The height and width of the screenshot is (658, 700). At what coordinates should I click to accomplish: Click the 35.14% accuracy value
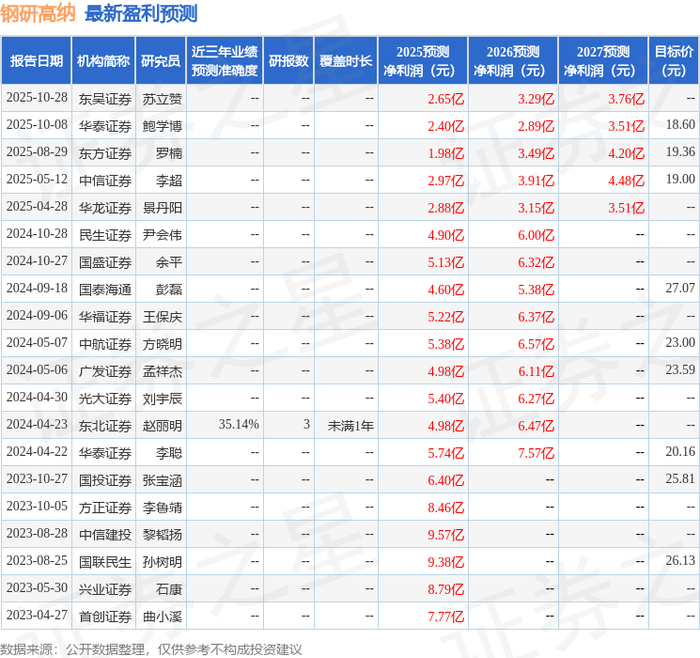(x=238, y=424)
